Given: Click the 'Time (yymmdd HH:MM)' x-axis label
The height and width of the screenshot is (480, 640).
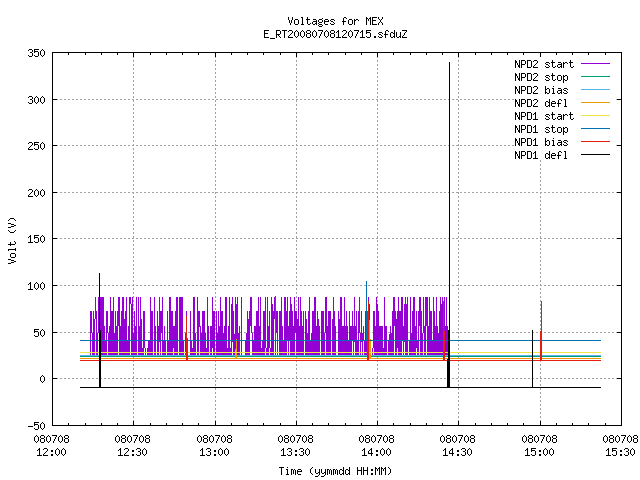Looking at the screenshot, I should [x=335, y=471].
